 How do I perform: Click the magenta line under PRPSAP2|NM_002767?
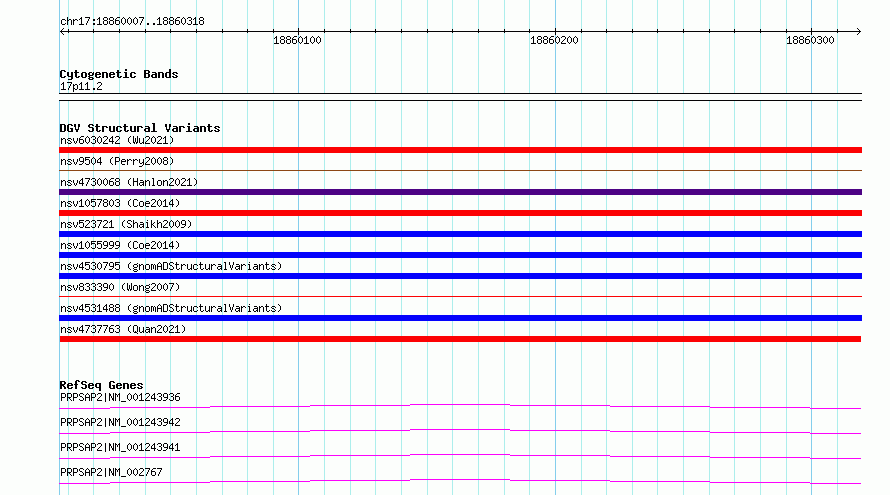pos(460,481)
